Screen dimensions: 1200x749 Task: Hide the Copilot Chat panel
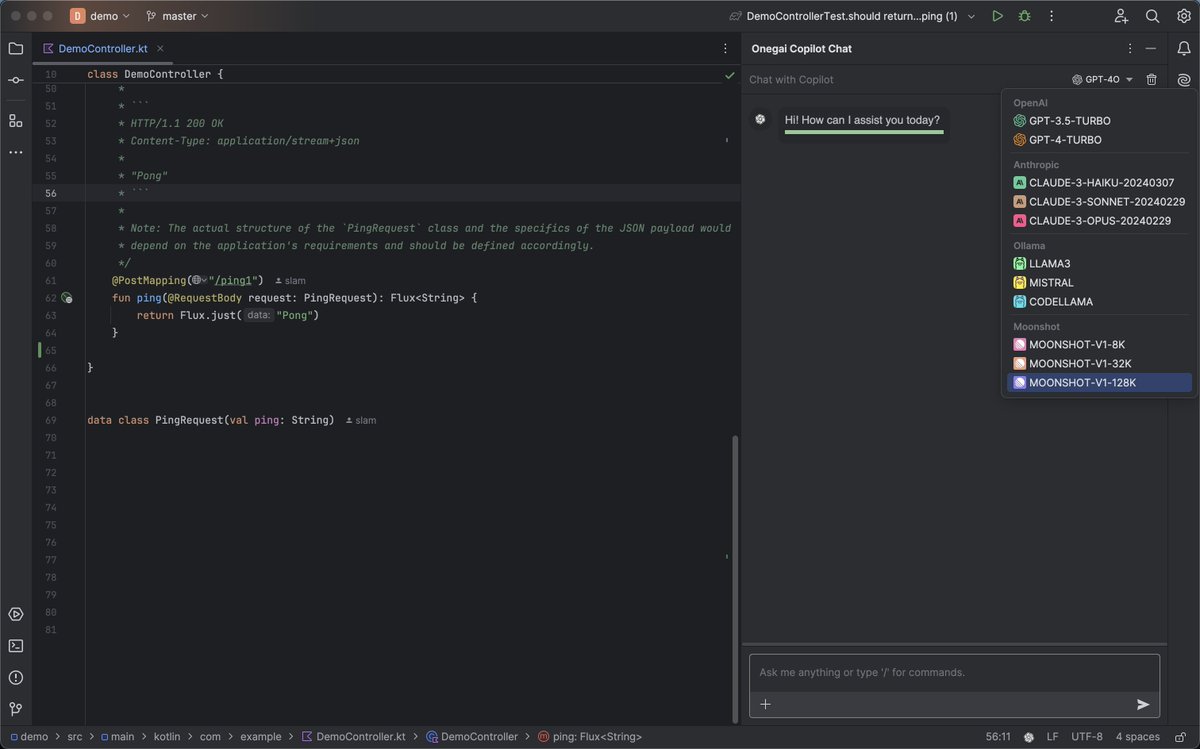click(1151, 48)
